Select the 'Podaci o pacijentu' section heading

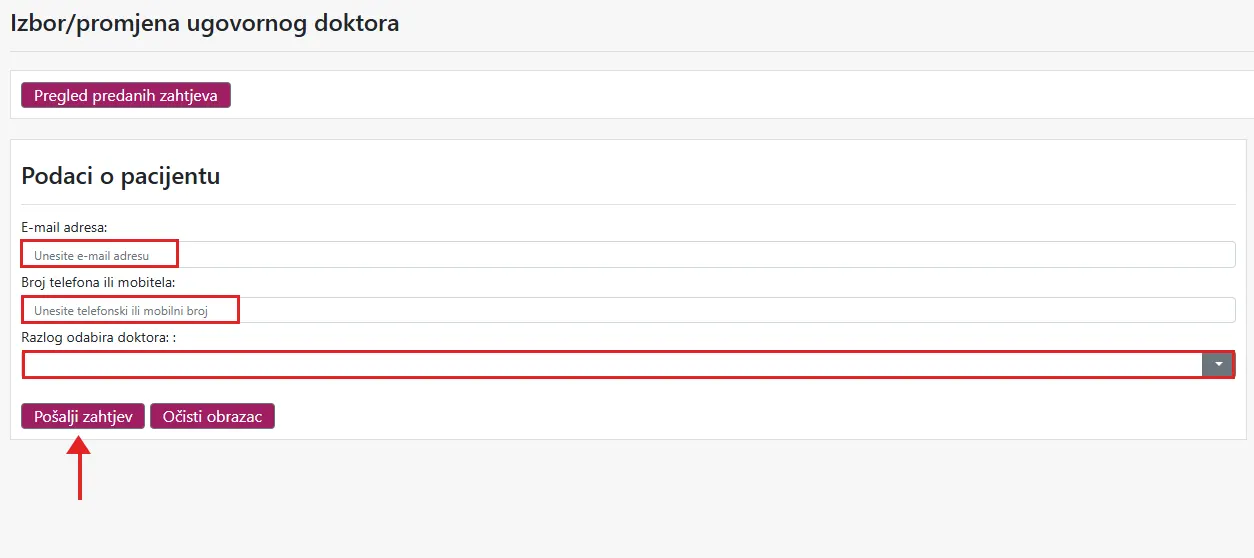point(120,176)
